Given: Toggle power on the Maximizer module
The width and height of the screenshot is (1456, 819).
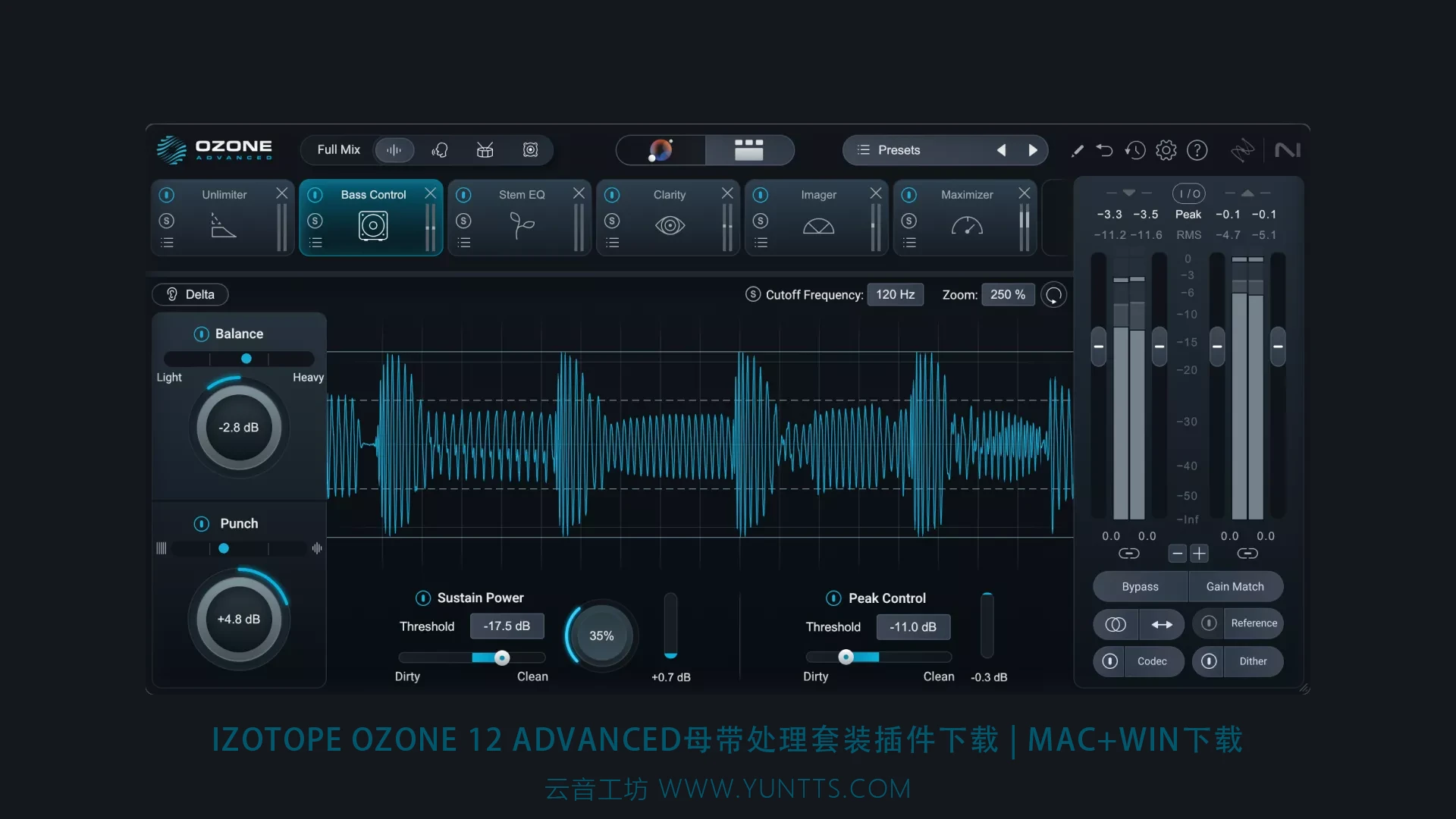Looking at the screenshot, I should click(x=910, y=195).
